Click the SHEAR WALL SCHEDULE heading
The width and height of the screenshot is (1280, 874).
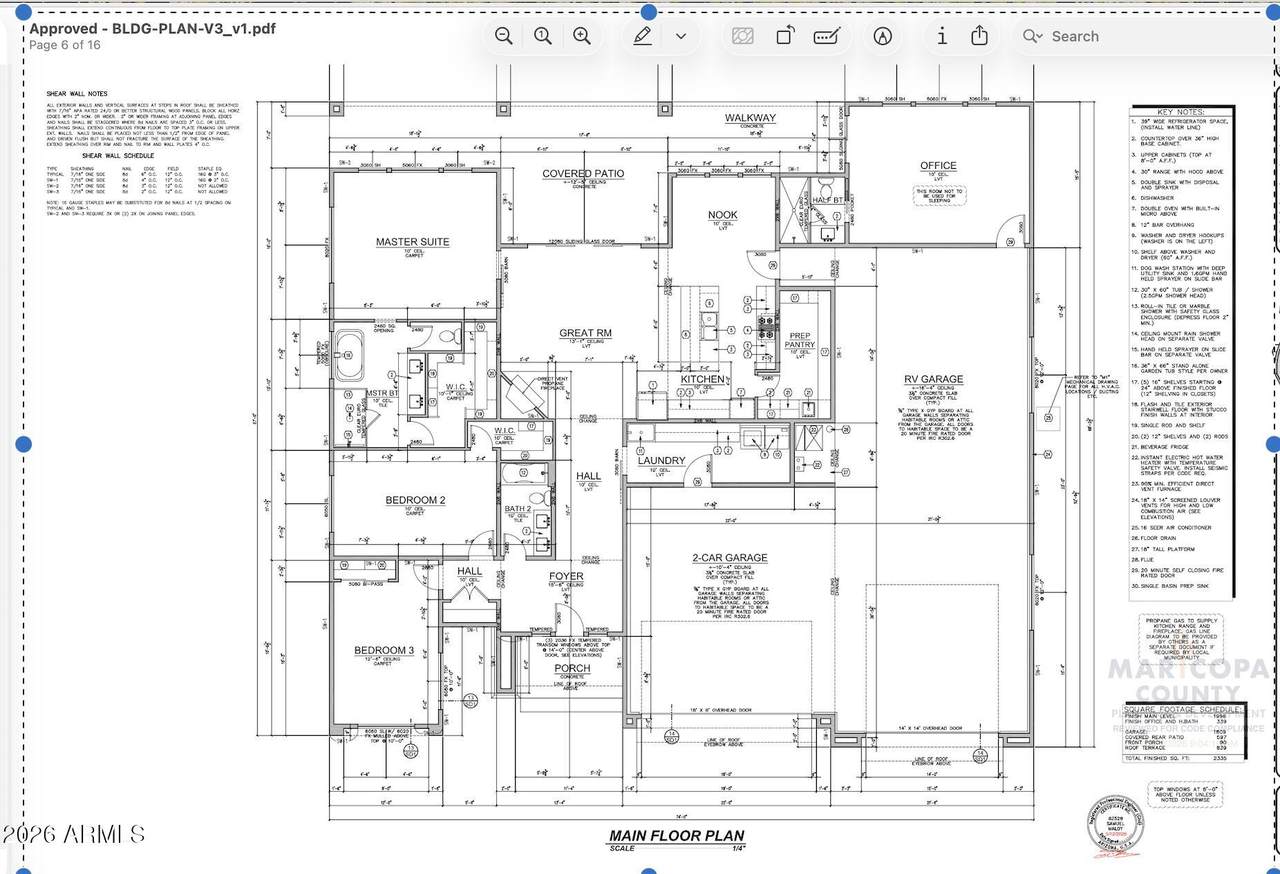point(118,157)
